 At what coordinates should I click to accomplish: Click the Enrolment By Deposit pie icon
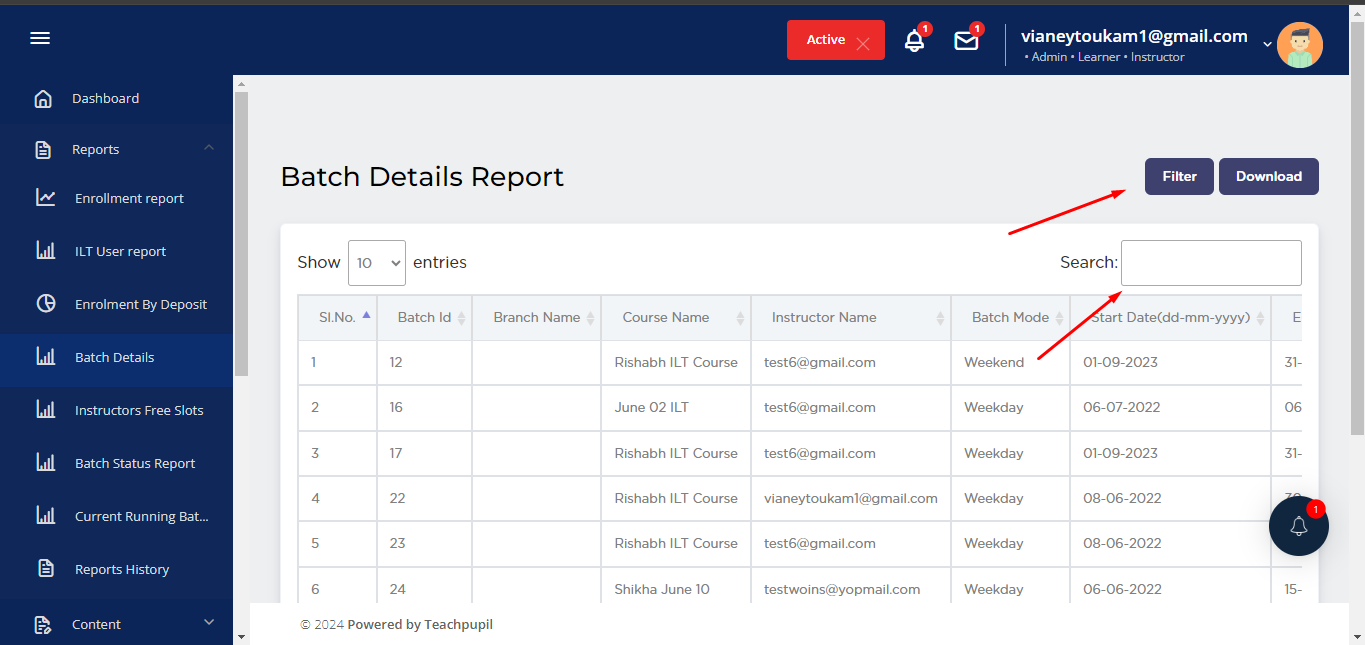click(46, 304)
